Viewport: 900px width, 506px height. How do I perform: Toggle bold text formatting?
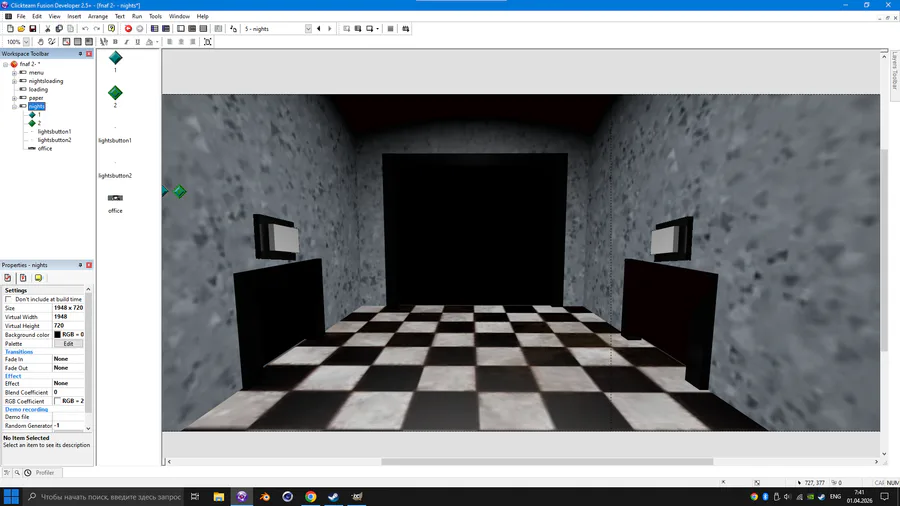click(x=115, y=42)
